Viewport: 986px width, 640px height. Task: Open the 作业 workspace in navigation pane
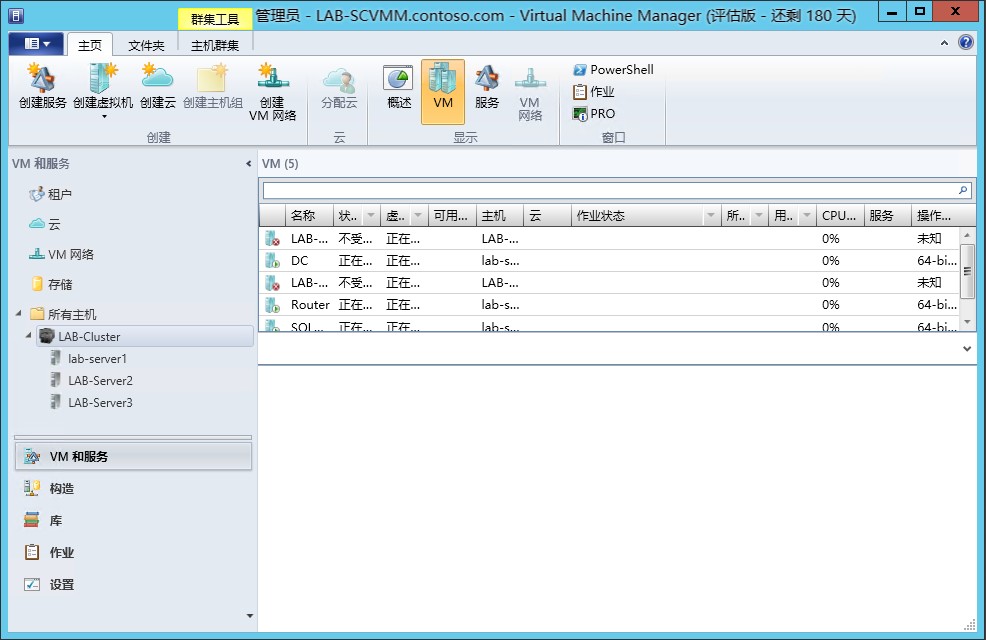(x=133, y=553)
